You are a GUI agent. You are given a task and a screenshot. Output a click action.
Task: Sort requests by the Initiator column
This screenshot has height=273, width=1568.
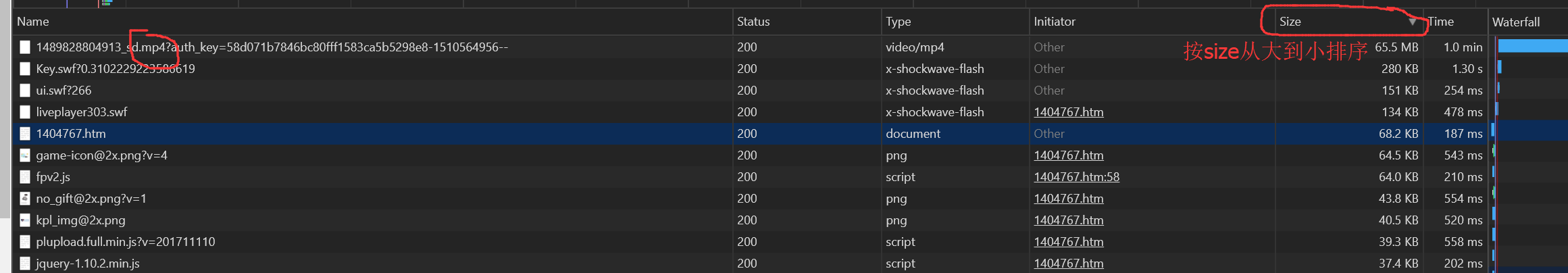pyautogui.click(x=1152, y=22)
